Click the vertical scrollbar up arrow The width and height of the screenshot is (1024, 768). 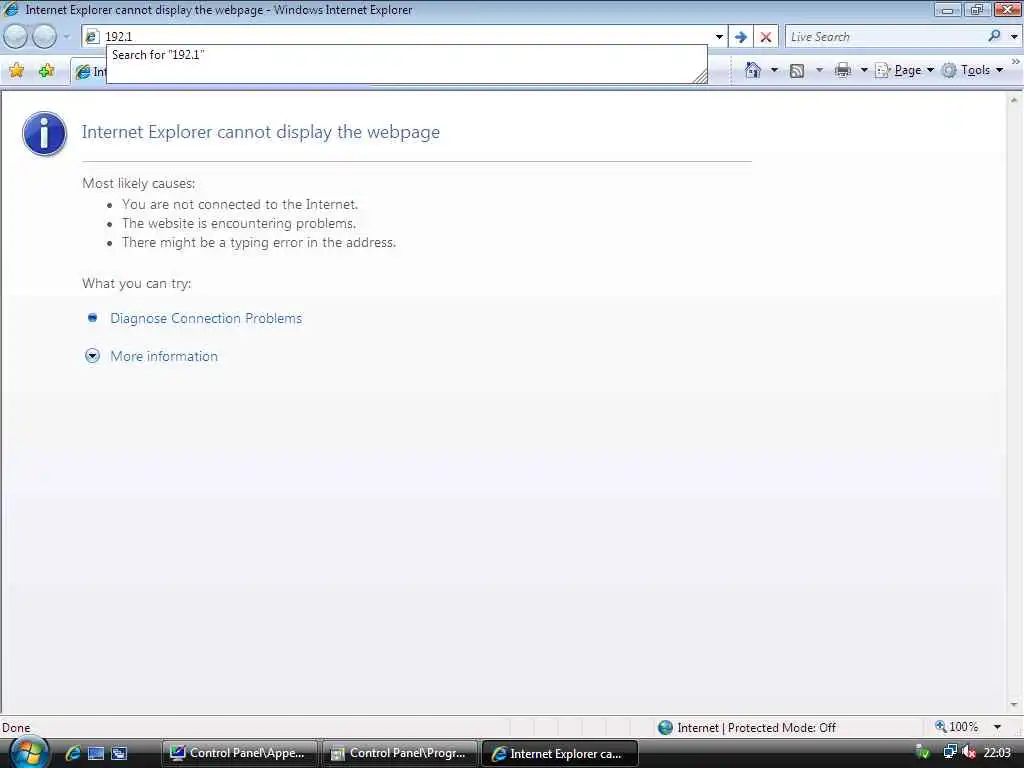1014,100
